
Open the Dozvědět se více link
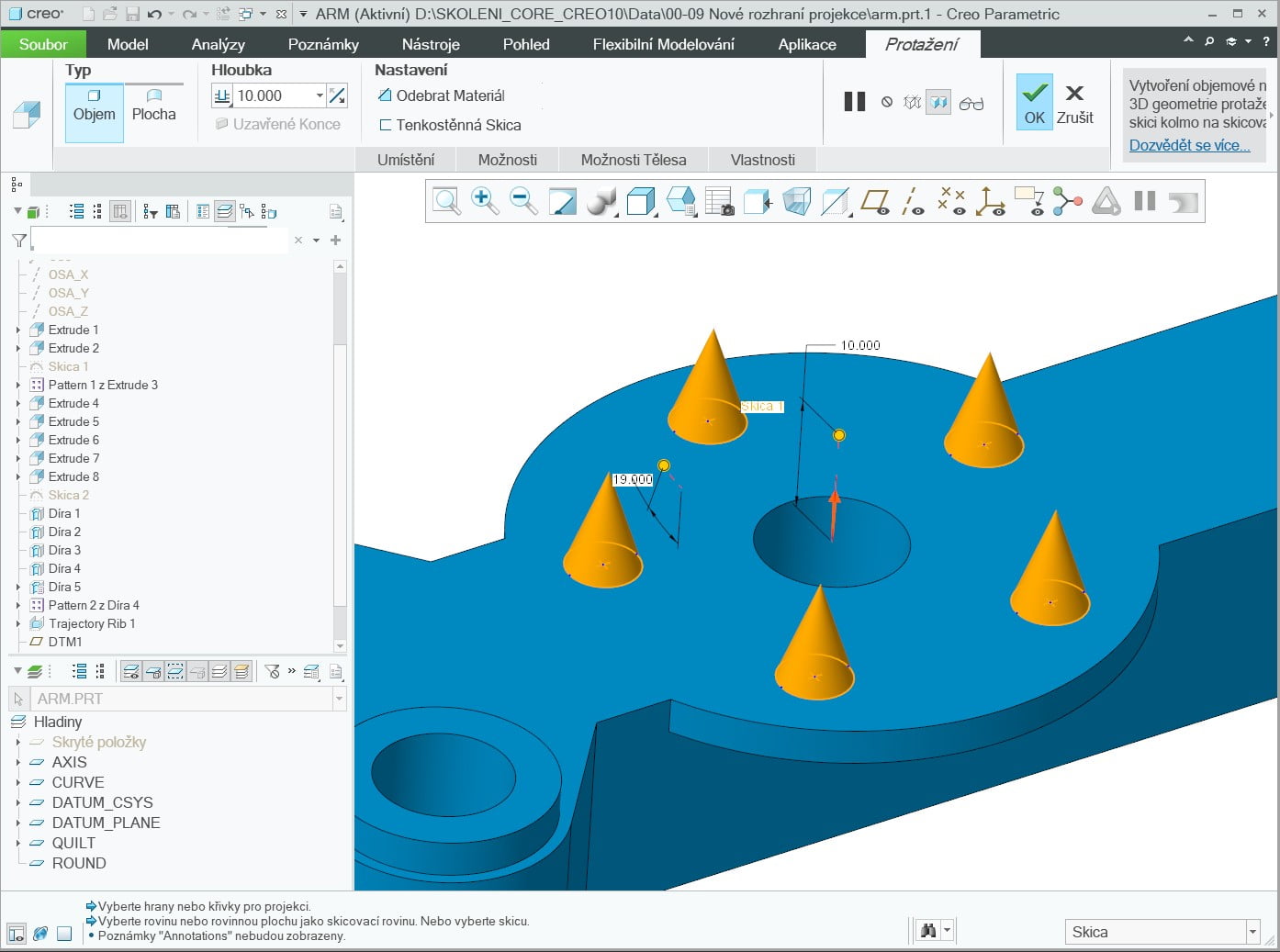(x=1189, y=145)
